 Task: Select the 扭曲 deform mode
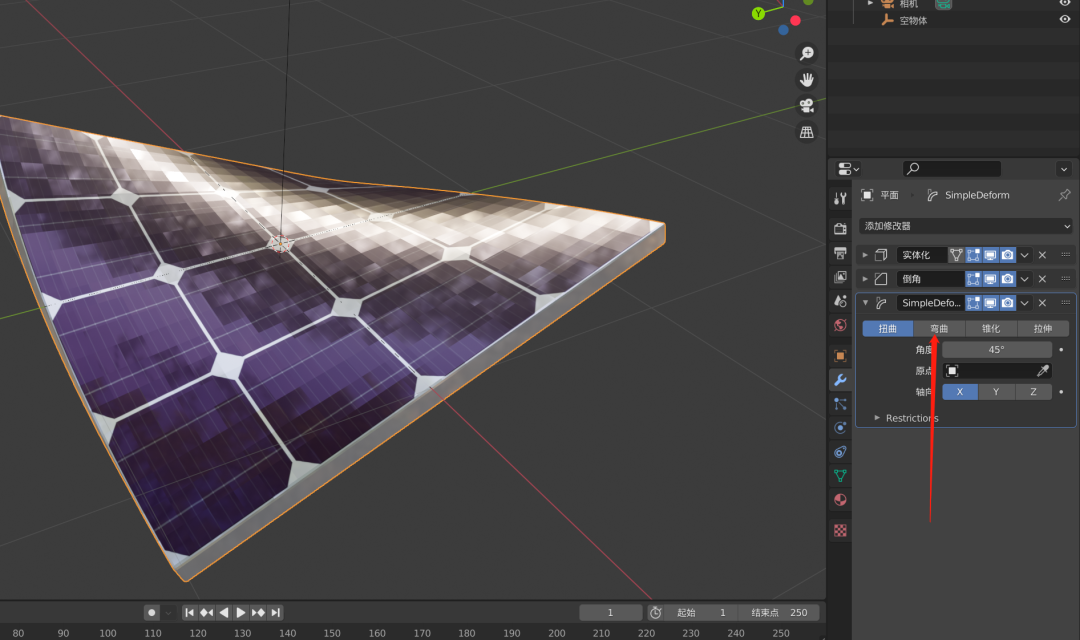click(888, 329)
